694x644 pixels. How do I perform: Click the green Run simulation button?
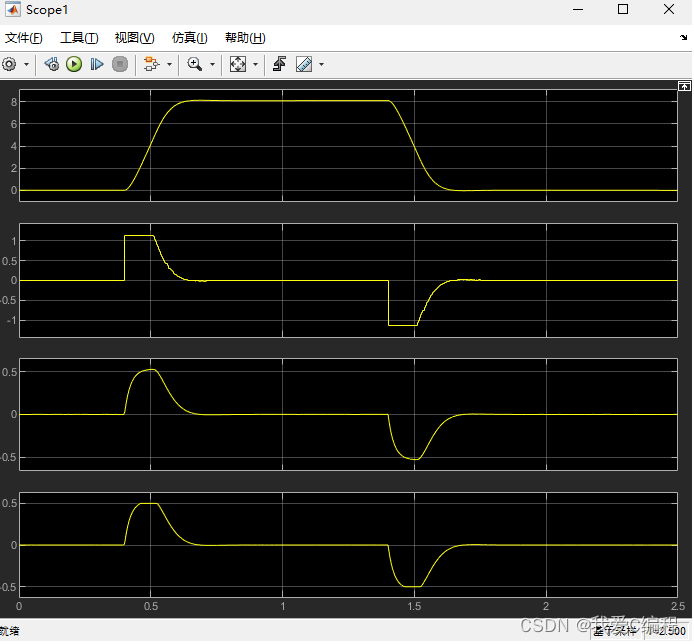pos(74,64)
